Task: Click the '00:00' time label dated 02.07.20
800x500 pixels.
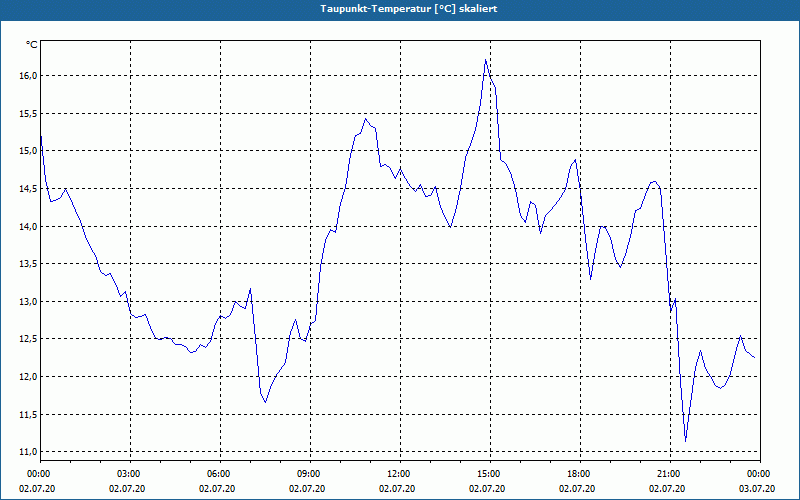Action: [38, 473]
